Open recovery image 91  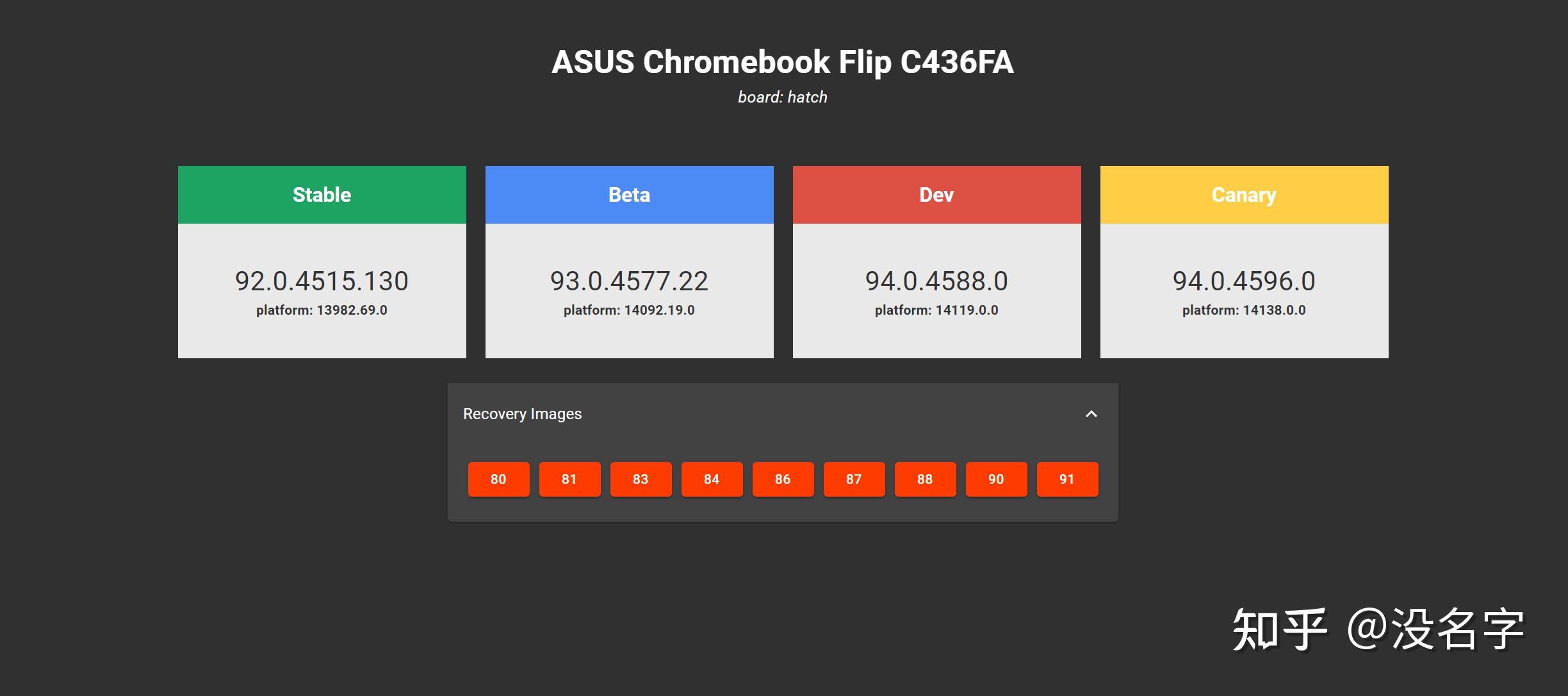1067,479
